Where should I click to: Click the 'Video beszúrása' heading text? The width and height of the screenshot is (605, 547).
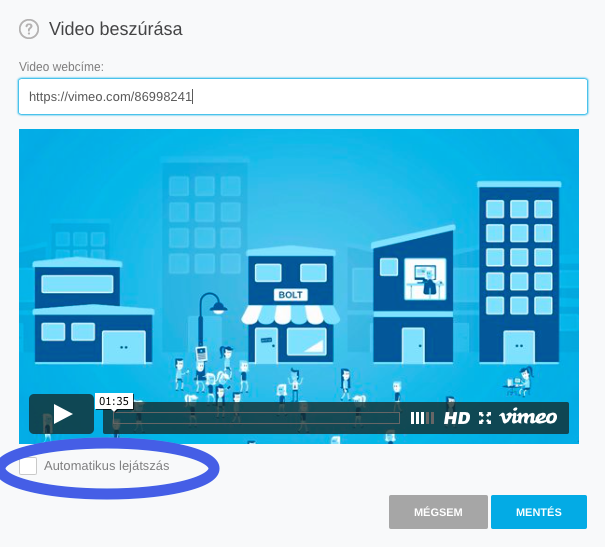point(115,29)
